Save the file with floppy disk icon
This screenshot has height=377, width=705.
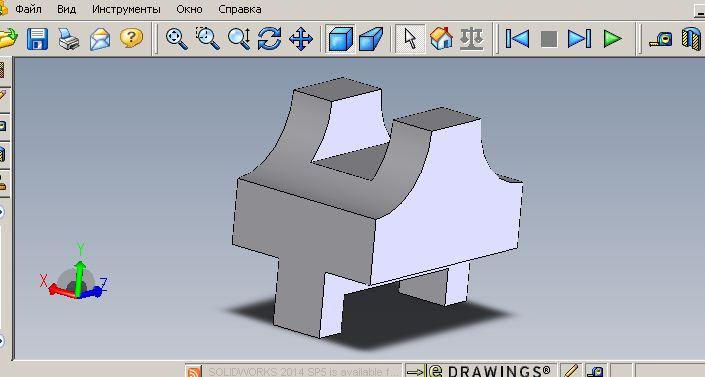pyautogui.click(x=37, y=39)
